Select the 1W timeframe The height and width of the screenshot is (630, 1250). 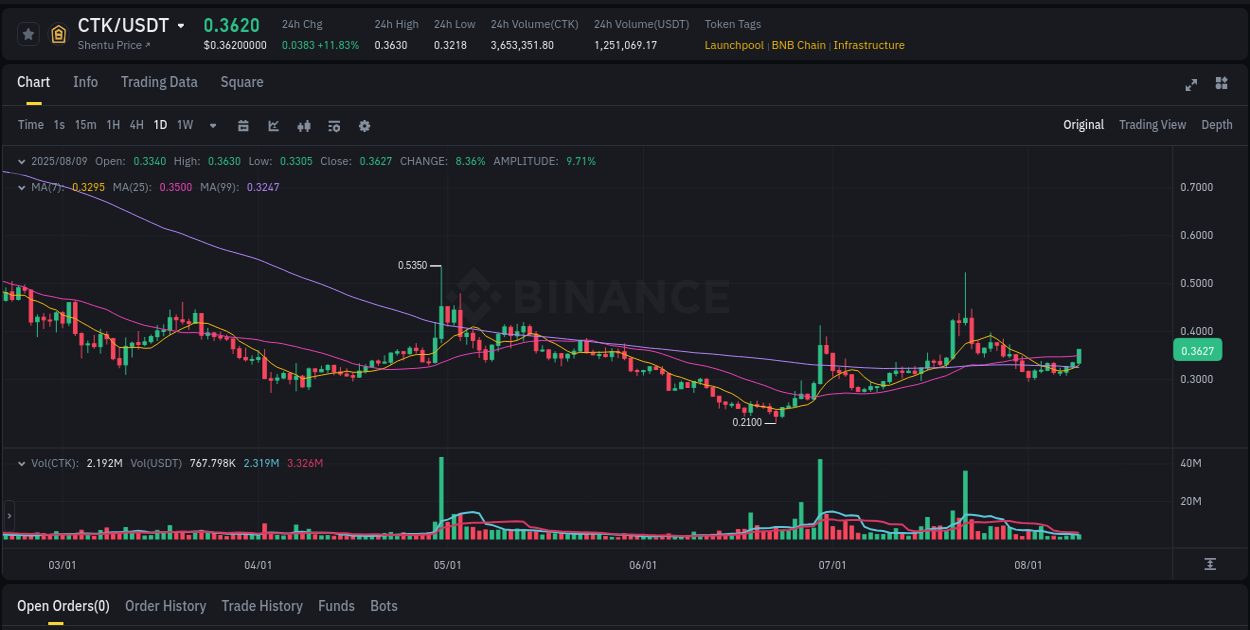click(x=184, y=125)
